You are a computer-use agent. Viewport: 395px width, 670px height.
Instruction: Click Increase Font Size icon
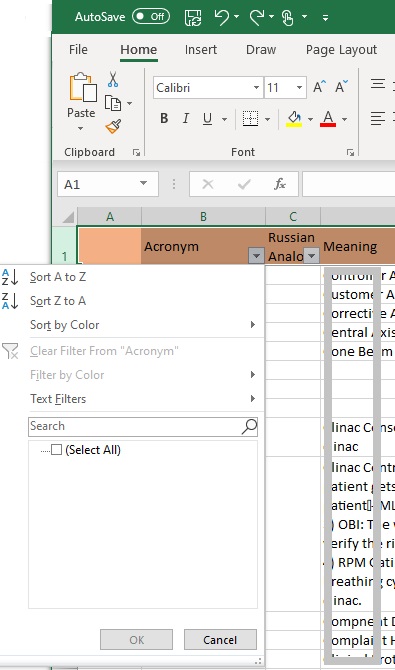click(x=319, y=87)
